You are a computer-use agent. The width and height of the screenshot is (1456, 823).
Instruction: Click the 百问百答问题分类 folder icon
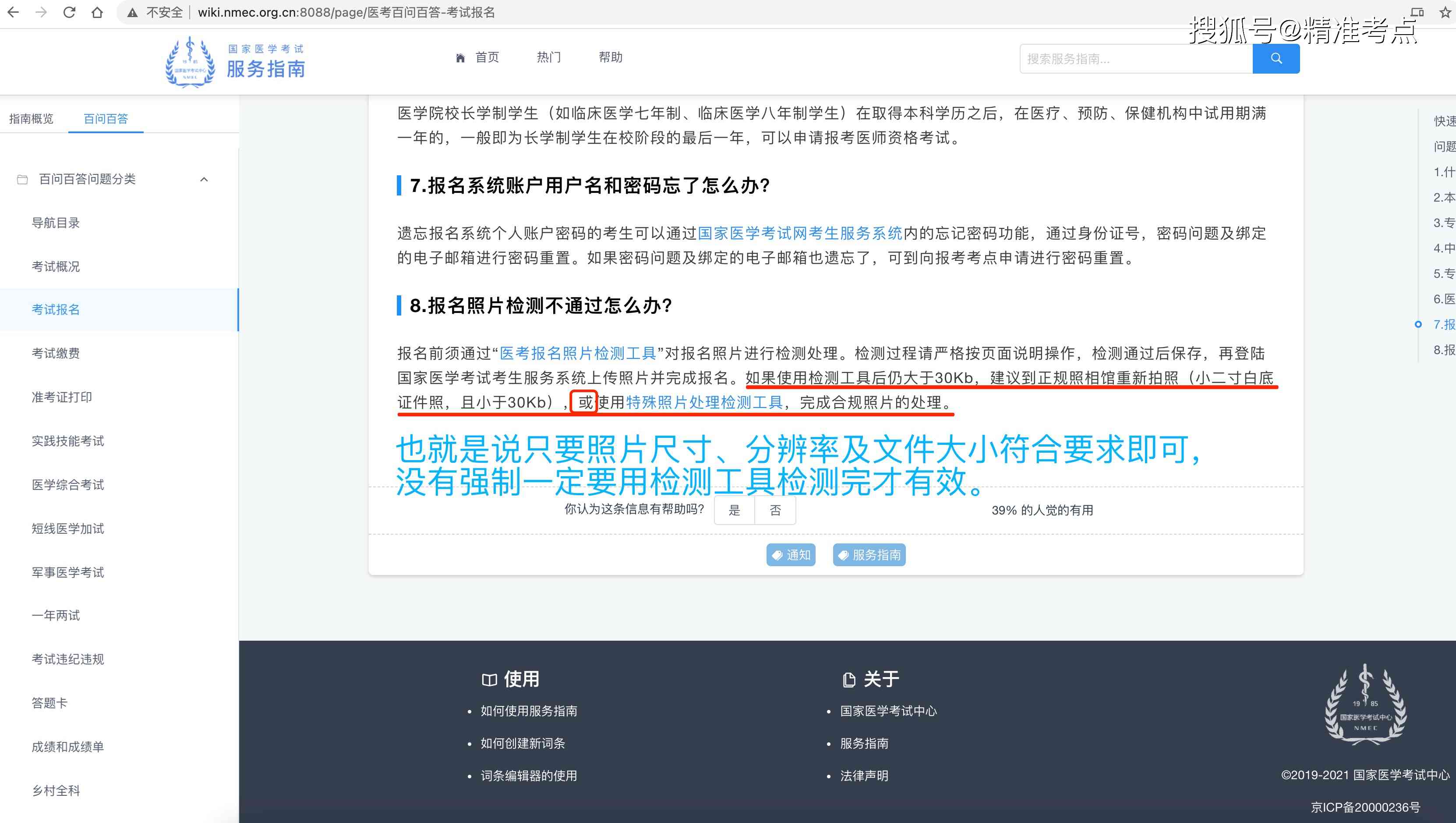pos(23,179)
